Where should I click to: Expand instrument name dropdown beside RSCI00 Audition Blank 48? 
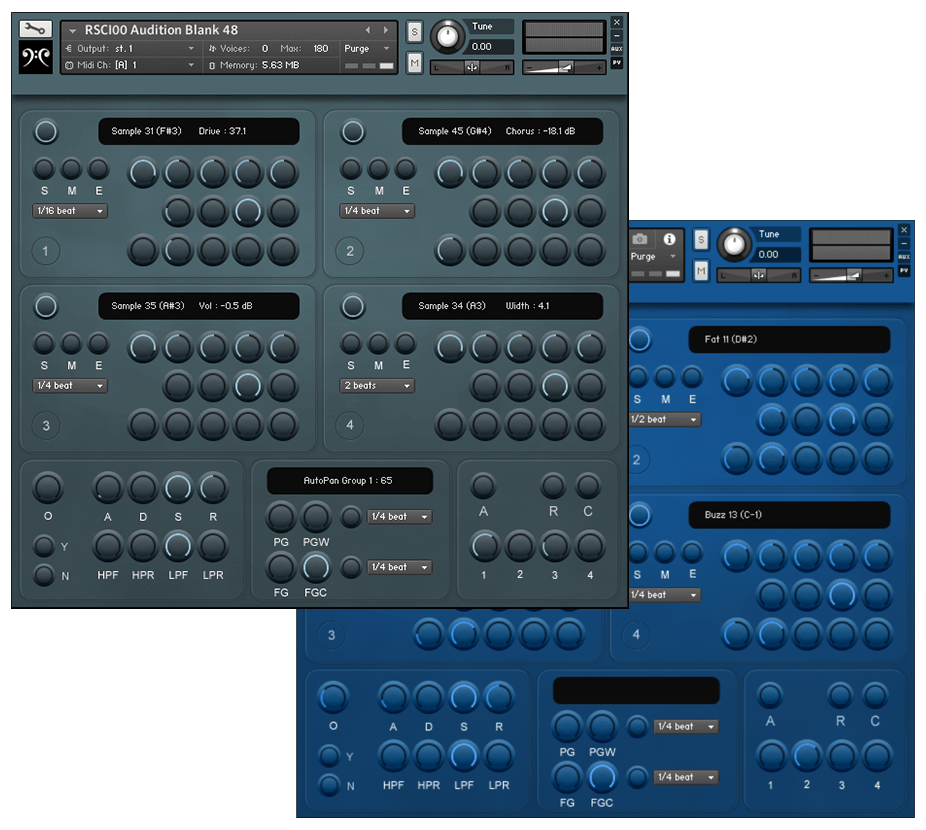point(73,30)
